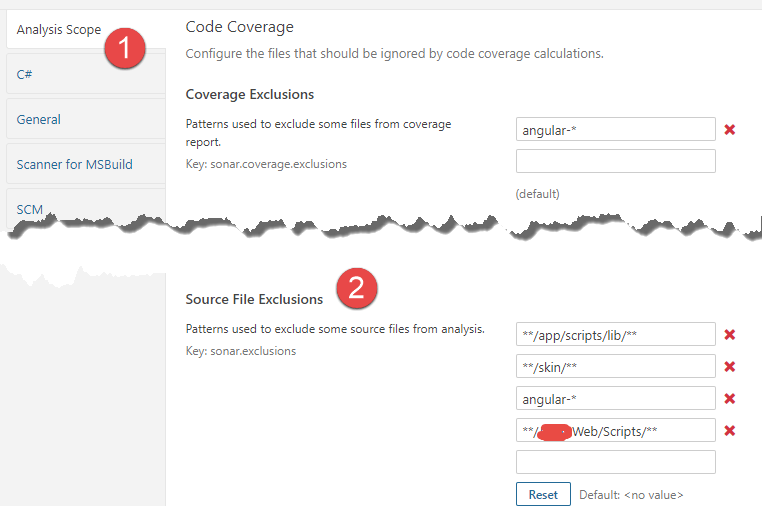
Task: Edit angular-* field under Source File Exclusions
Action: pyautogui.click(x=616, y=399)
